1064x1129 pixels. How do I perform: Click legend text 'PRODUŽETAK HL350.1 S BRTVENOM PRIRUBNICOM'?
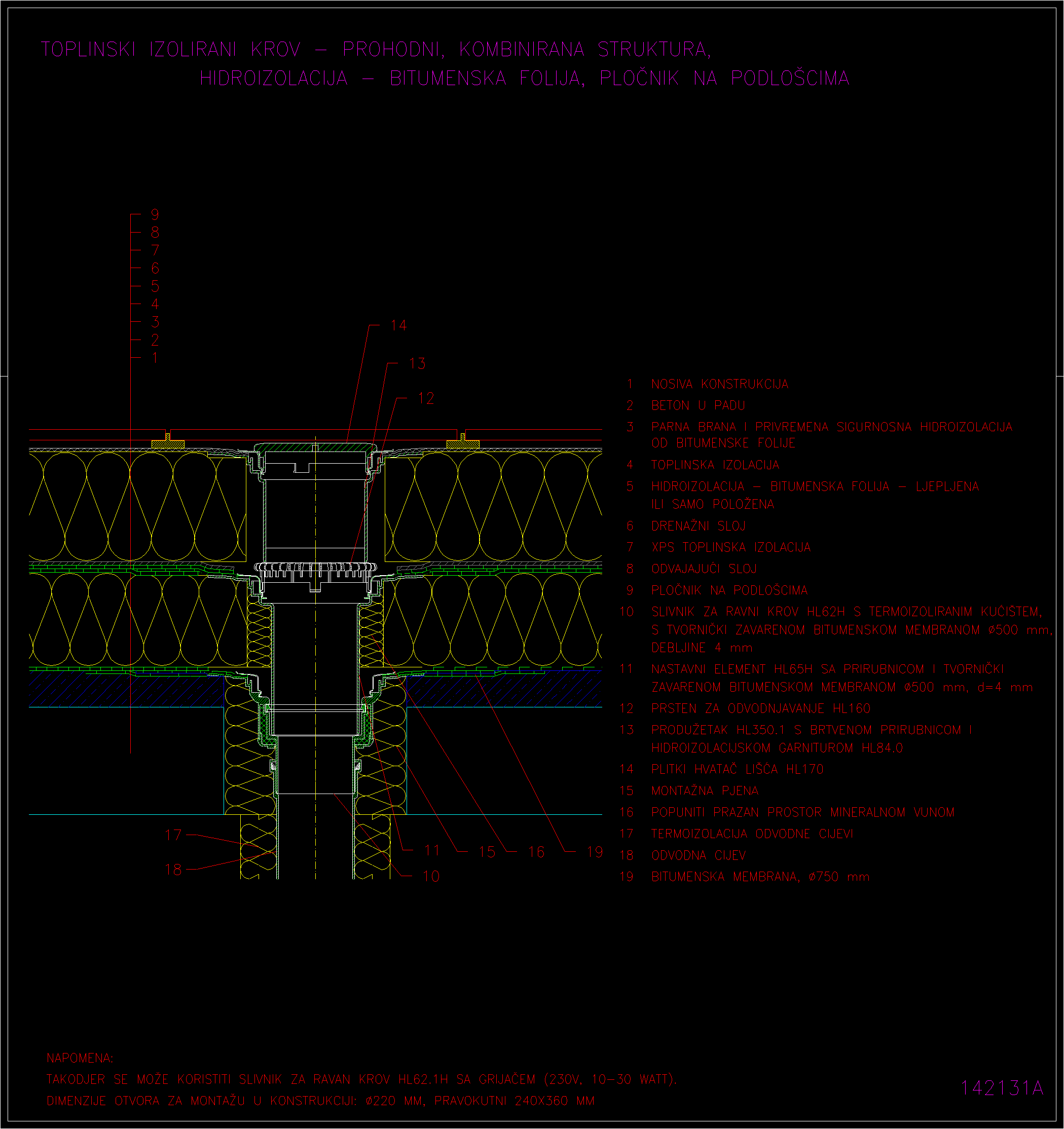pyautogui.click(x=806, y=730)
